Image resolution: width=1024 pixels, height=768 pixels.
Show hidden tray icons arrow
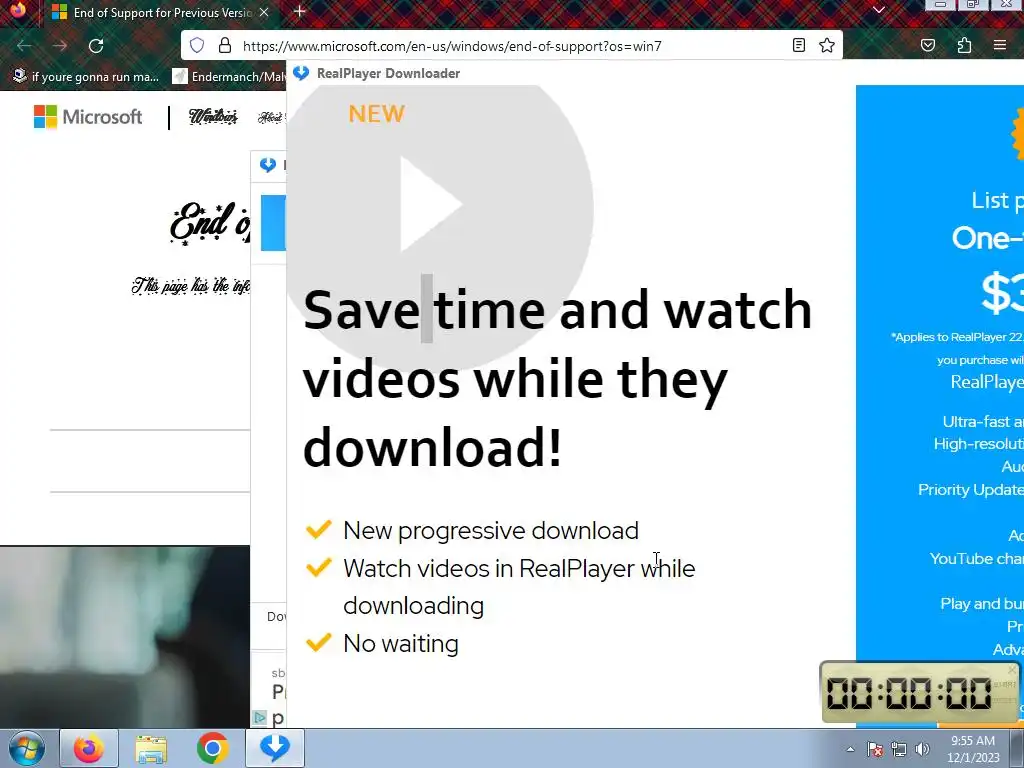(850, 749)
